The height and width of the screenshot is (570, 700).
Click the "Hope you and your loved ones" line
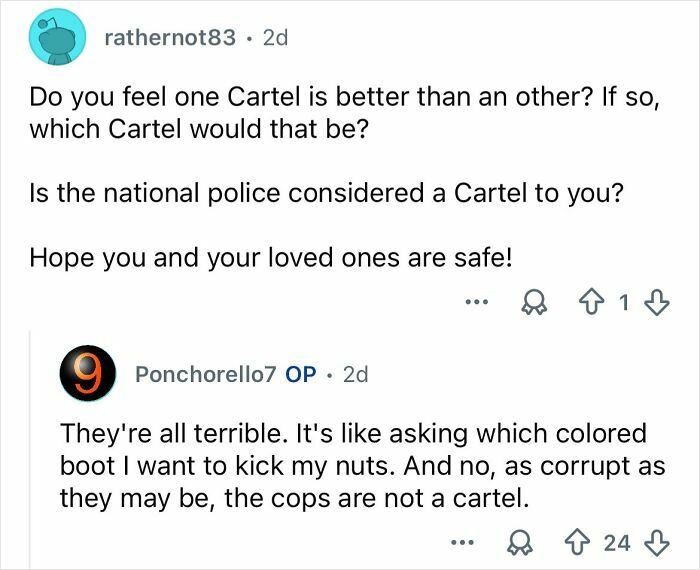[x=270, y=255]
